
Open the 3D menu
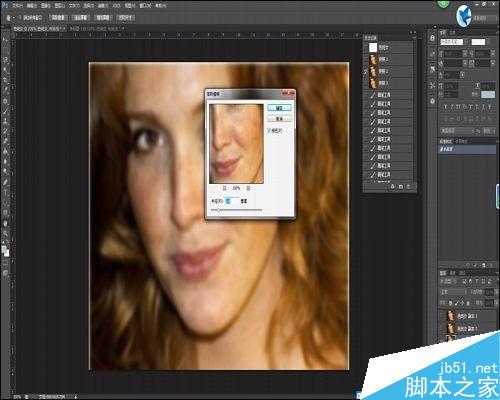[116, 6]
